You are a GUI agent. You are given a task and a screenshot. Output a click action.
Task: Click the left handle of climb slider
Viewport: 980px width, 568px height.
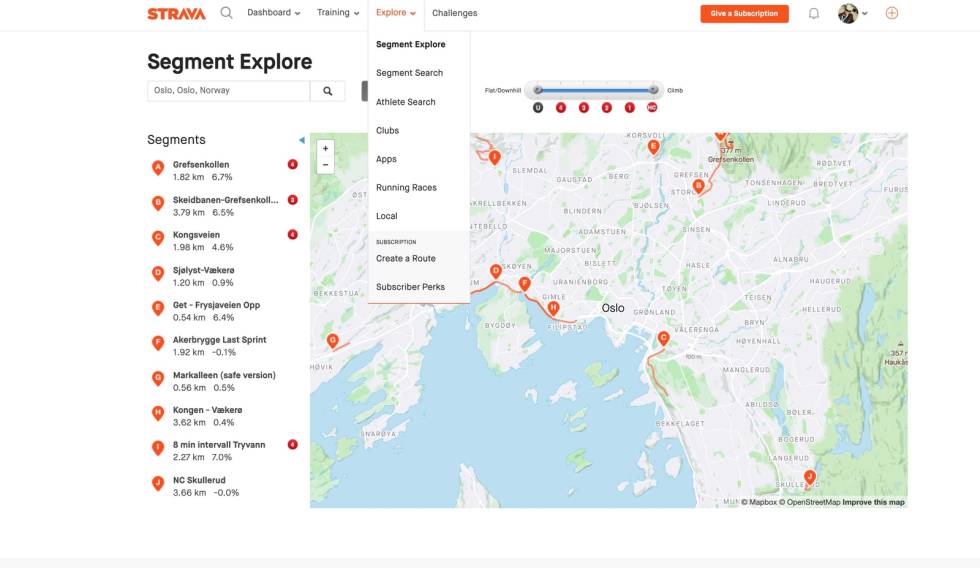click(x=538, y=90)
